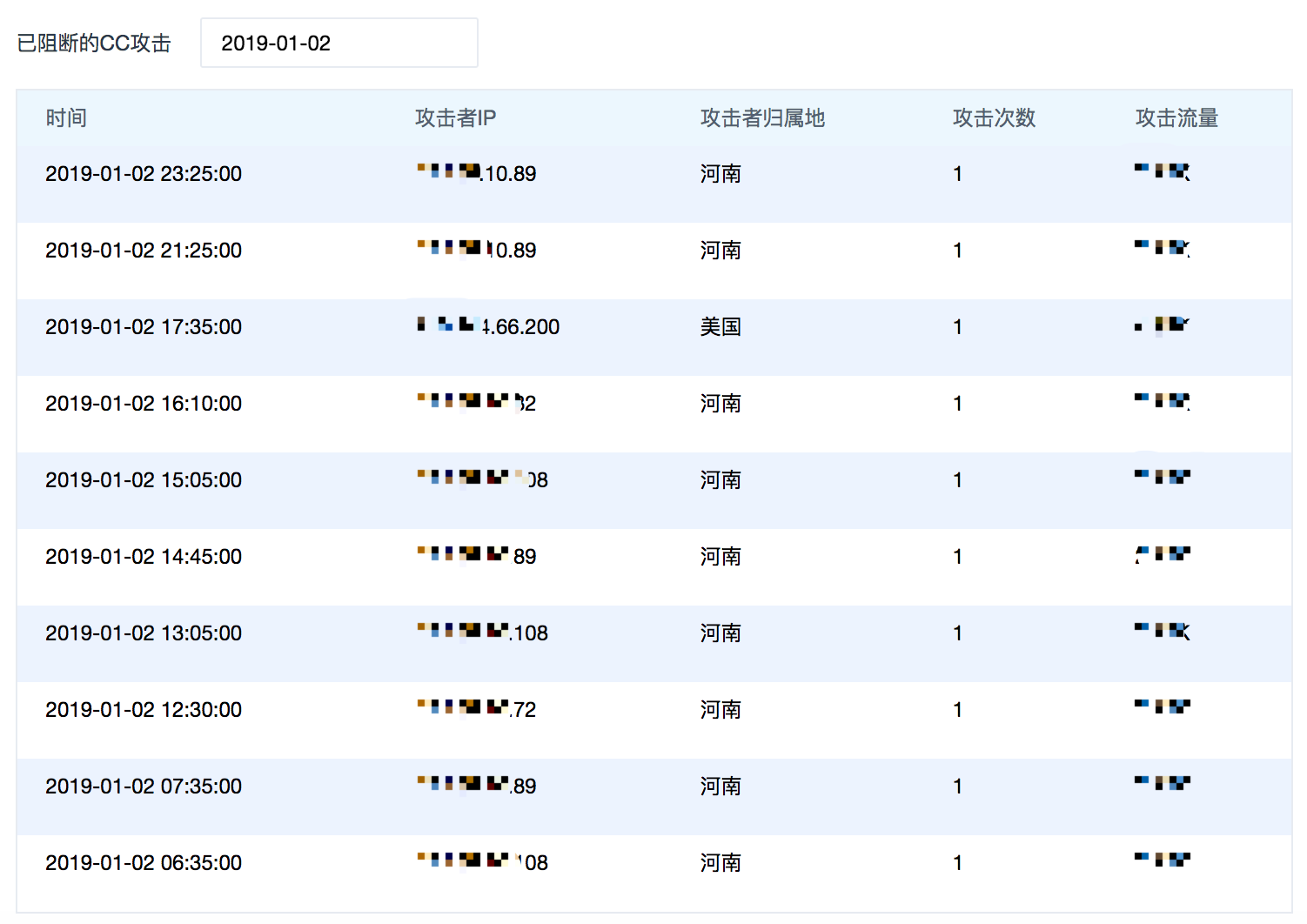The image size is (1307, 924).
Task: Click the attacker IP in the 15:05:00 row
Action: 482,480
